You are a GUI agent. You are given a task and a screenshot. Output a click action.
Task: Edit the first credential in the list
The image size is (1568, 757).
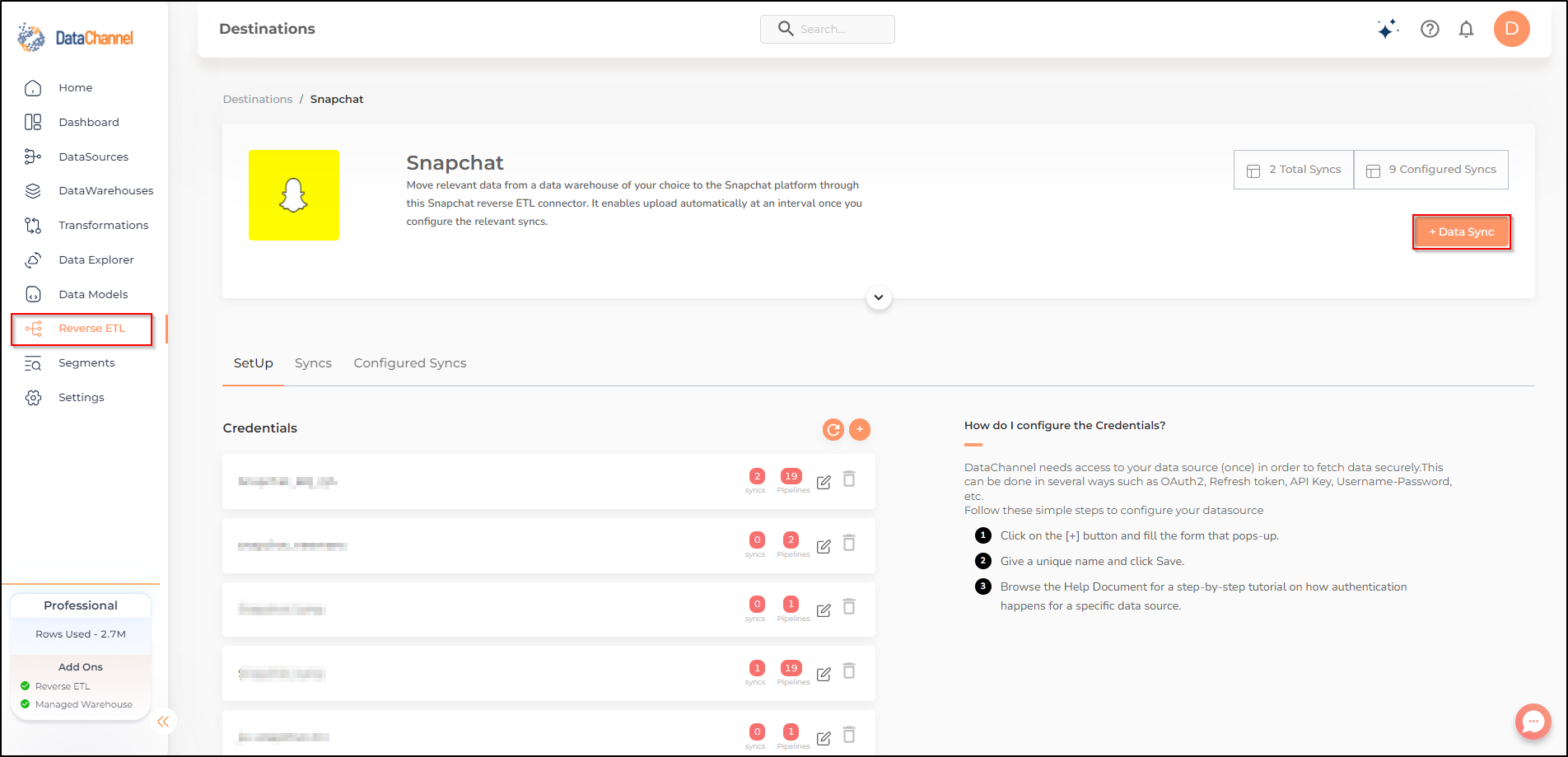[x=824, y=482]
